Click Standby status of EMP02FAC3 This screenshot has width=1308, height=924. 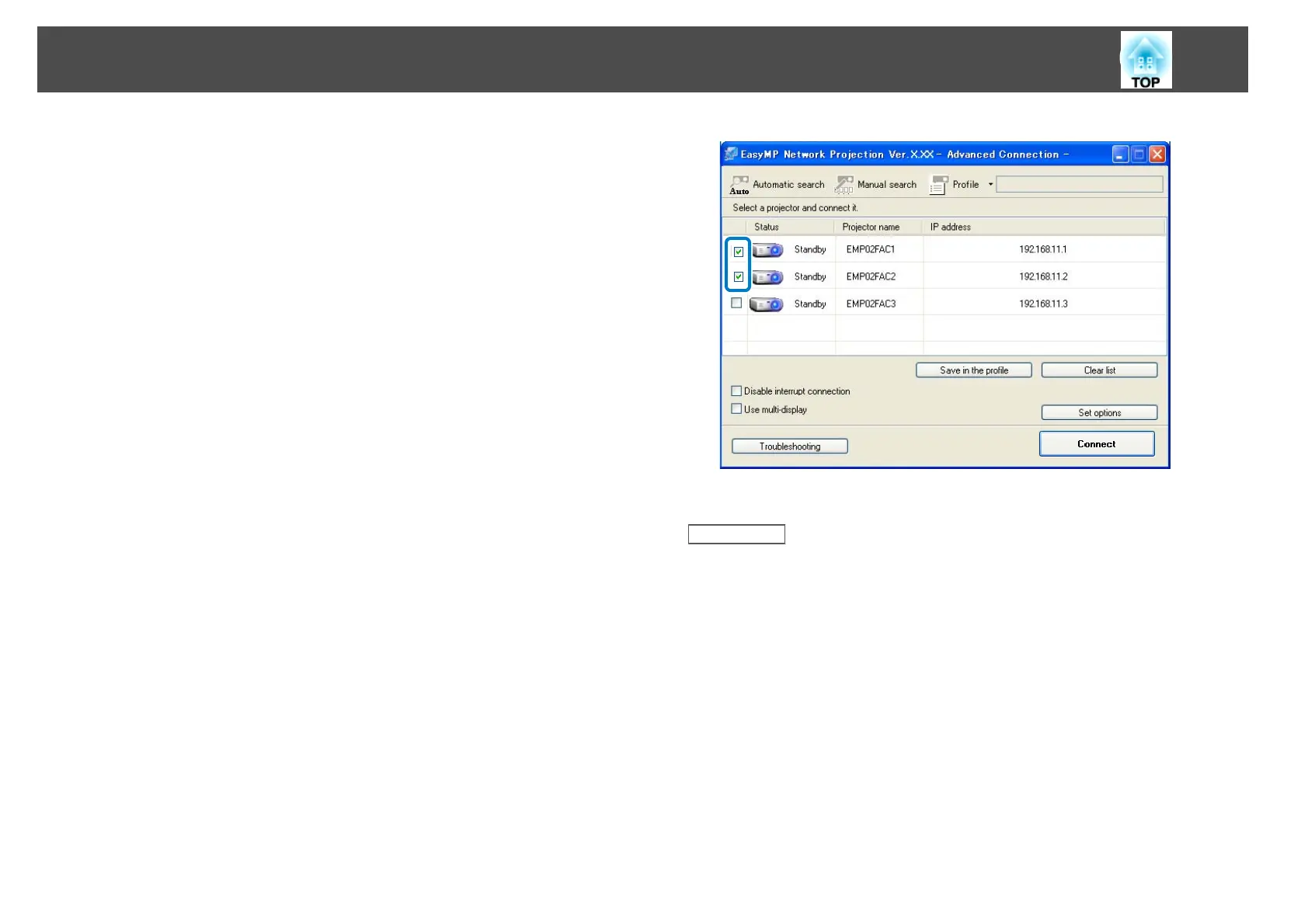pos(810,304)
